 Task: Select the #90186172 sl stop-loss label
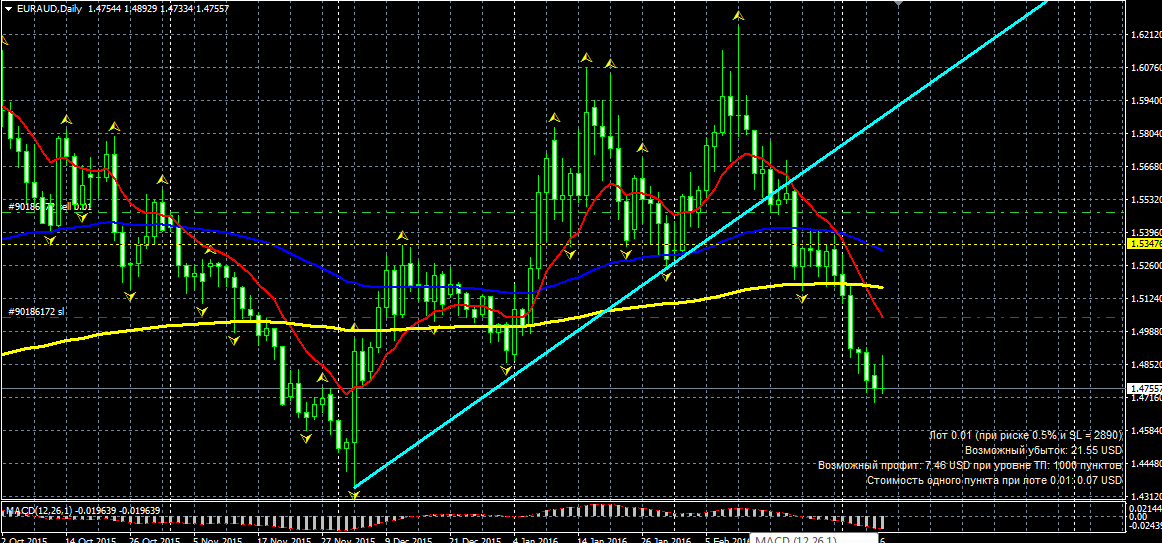click(x=36, y=312)
